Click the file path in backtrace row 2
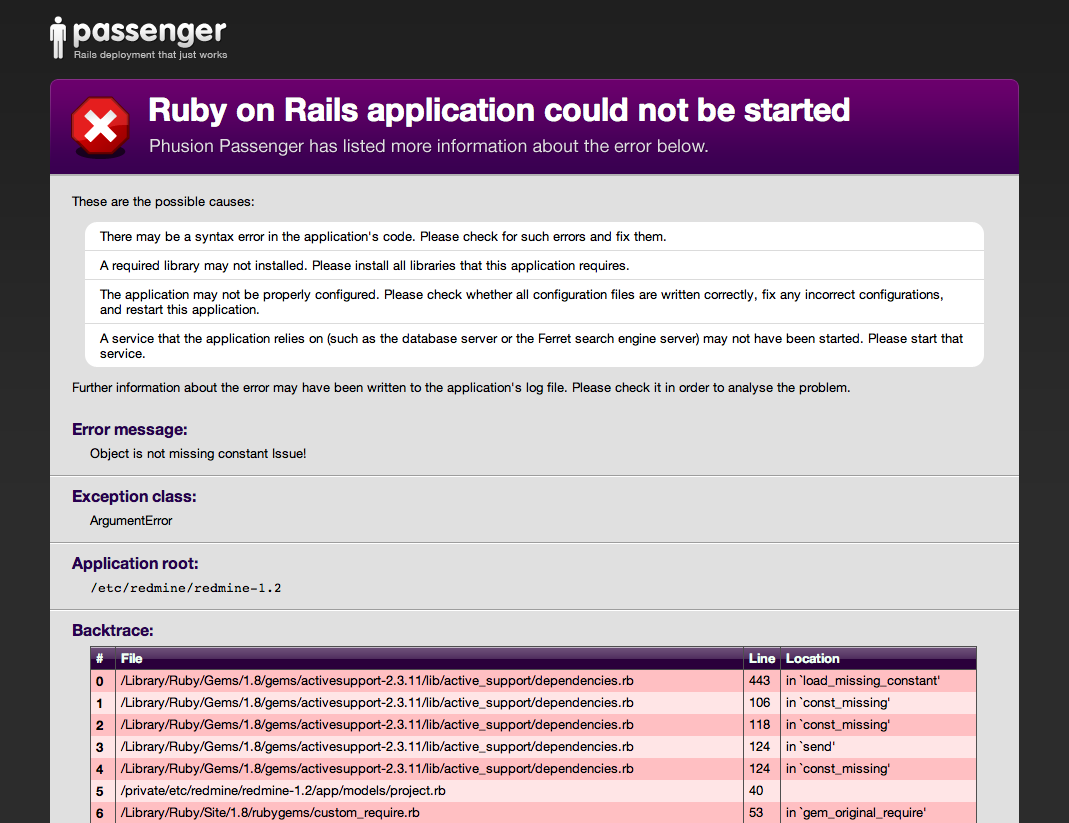The width and height of the screenshot is (1069, 823). (x=377, y=725)
